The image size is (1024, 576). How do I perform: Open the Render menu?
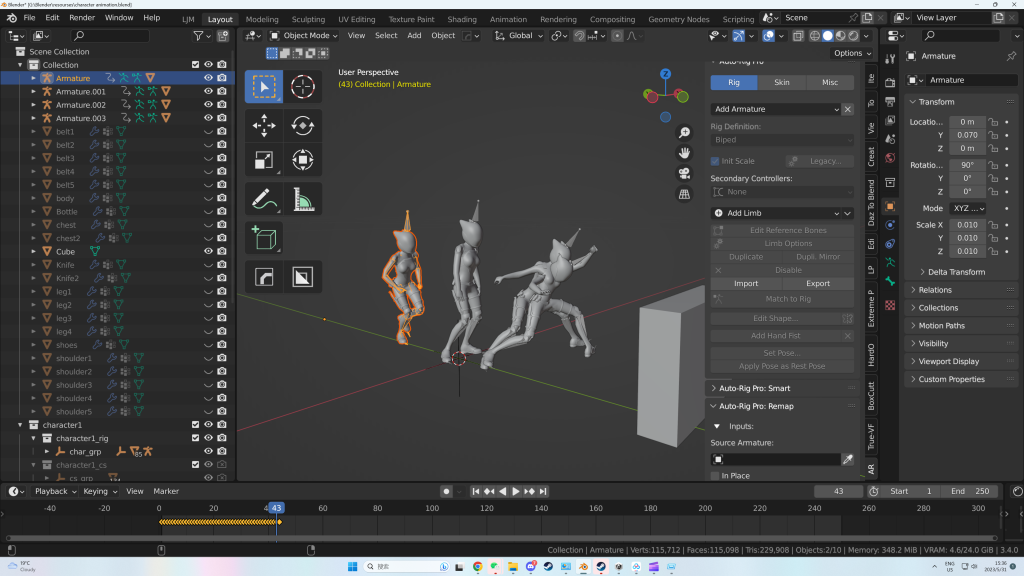(x=82, y=18)
